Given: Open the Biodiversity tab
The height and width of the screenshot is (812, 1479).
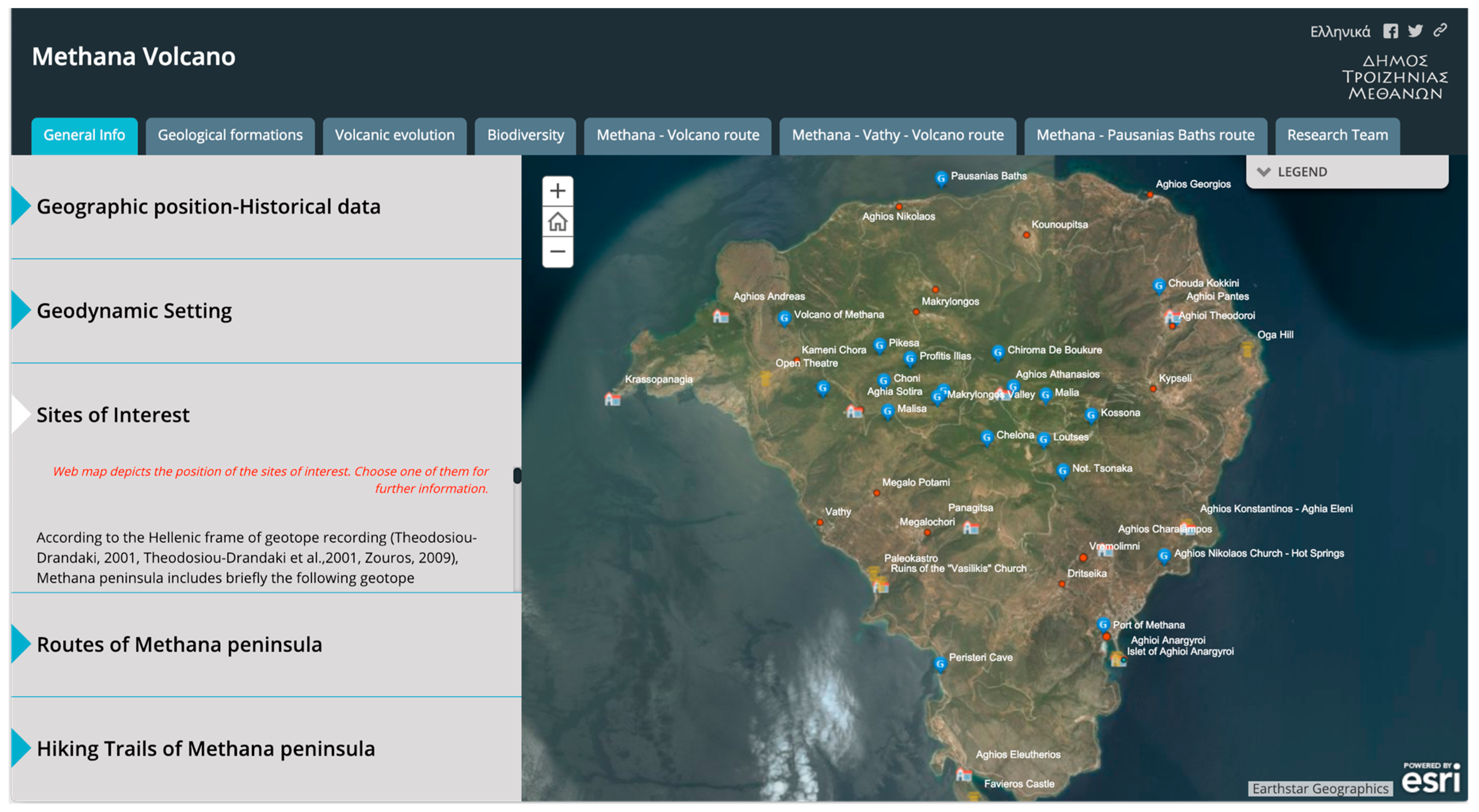Looking at the screenshot, I should coord(525,135).
